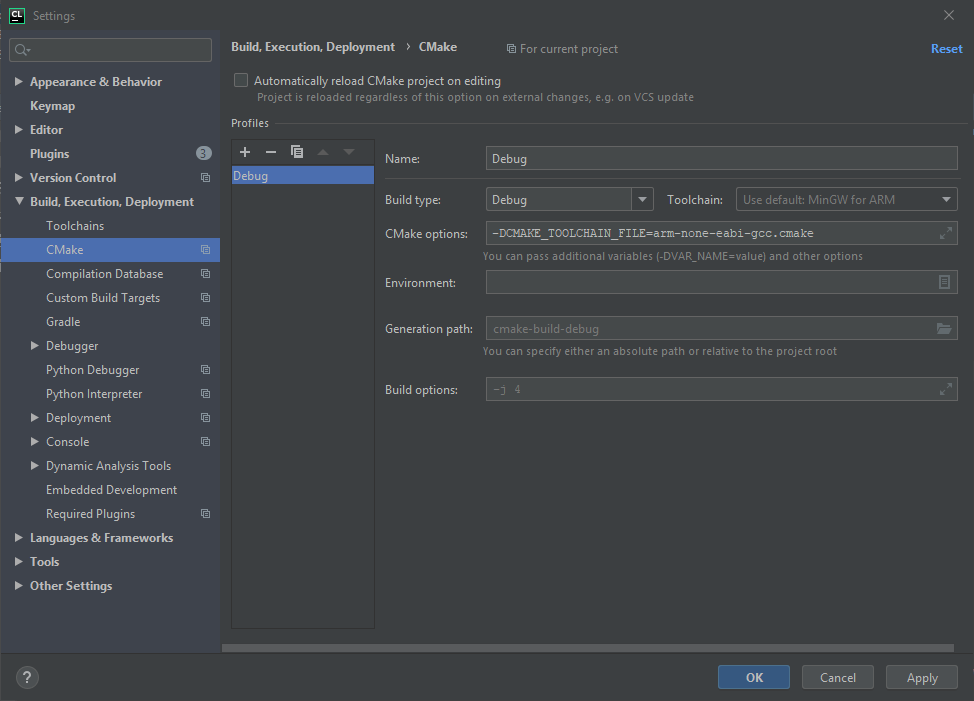Move profile down arrow

click(x=349, y=152)
